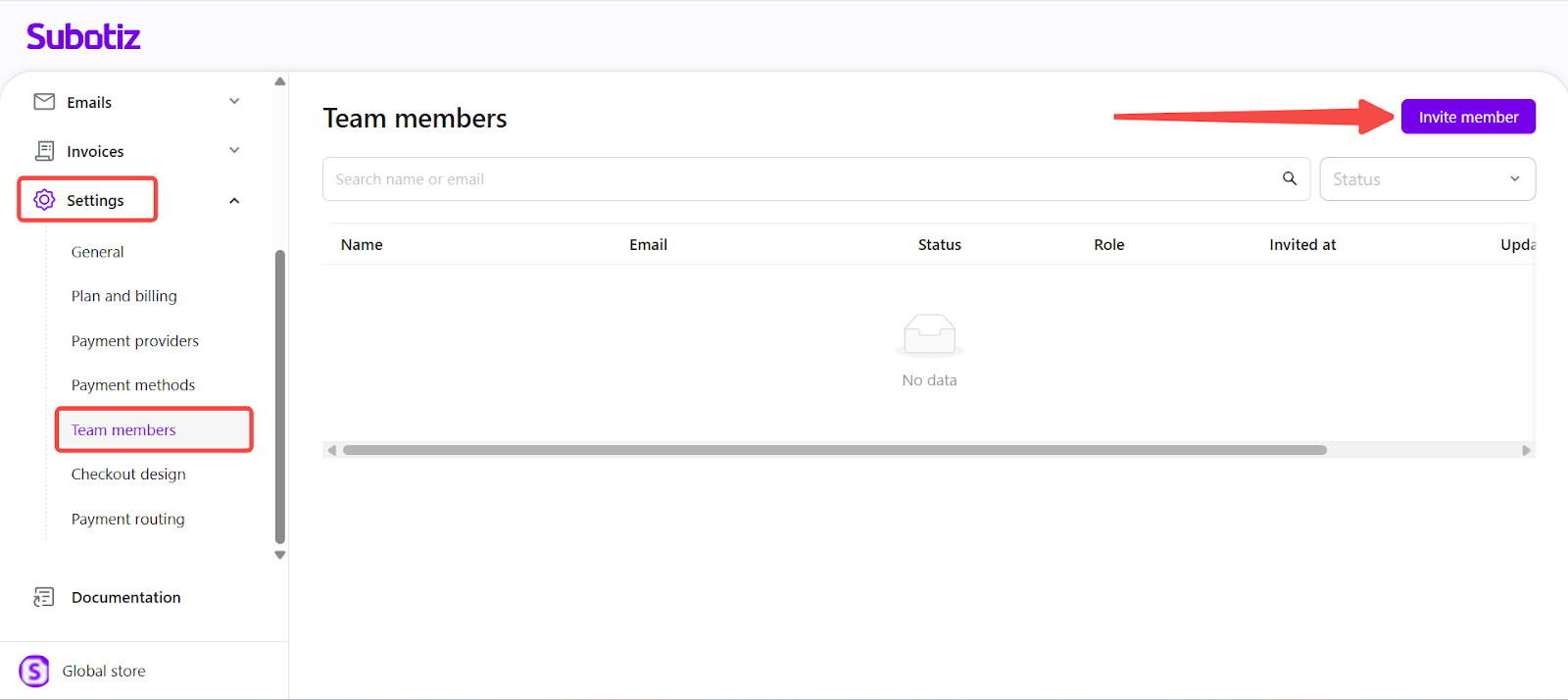
Task: Click the Invoices receipt icon
Action: click(x=44, y=151)
